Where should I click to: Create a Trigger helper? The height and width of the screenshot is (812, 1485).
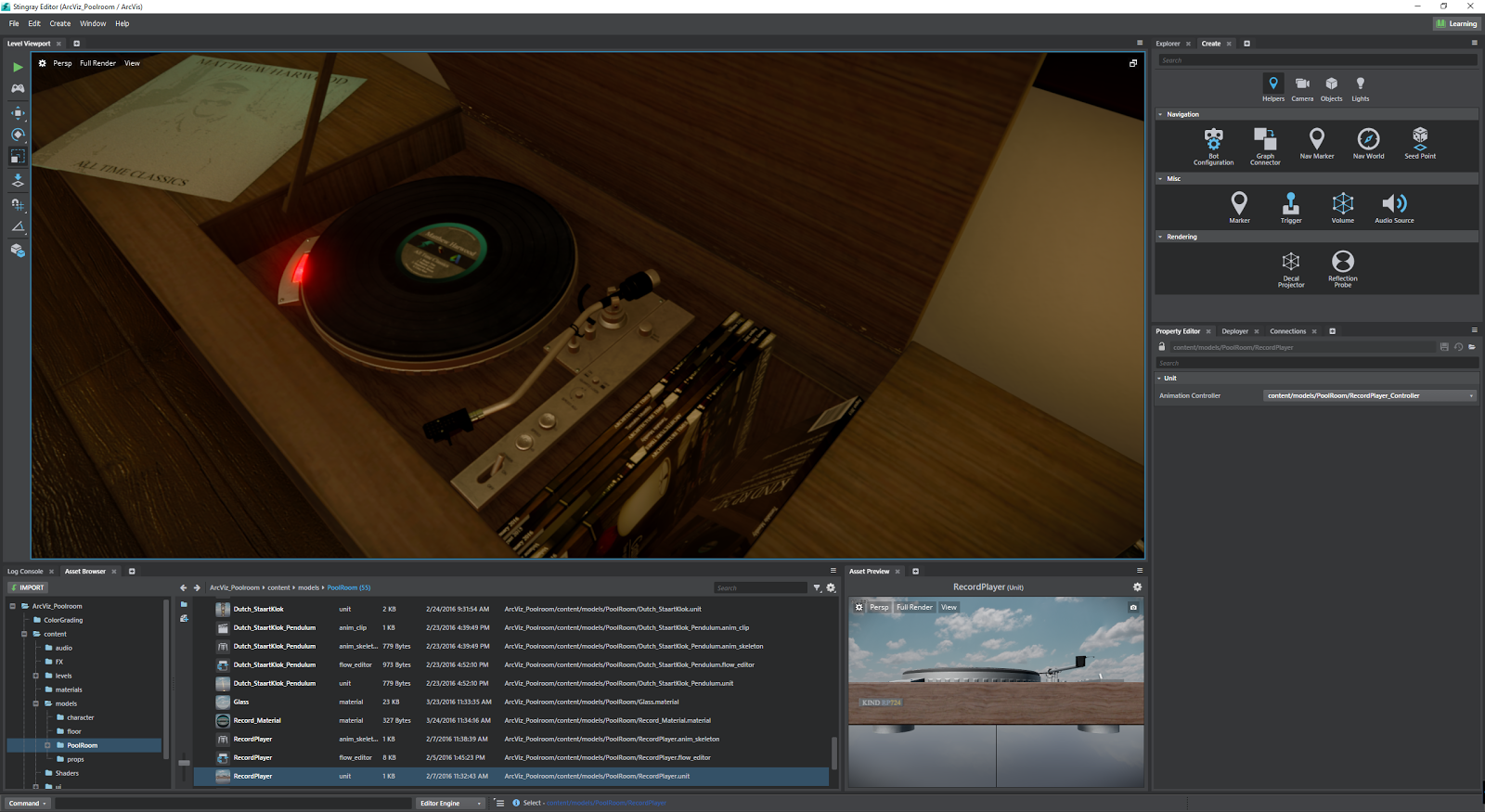coord(1291,207)
